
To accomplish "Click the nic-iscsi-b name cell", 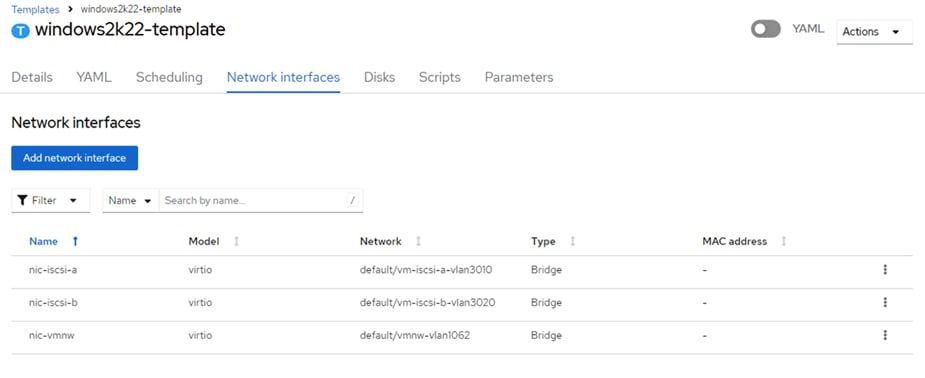I will [x=53, y=303].
